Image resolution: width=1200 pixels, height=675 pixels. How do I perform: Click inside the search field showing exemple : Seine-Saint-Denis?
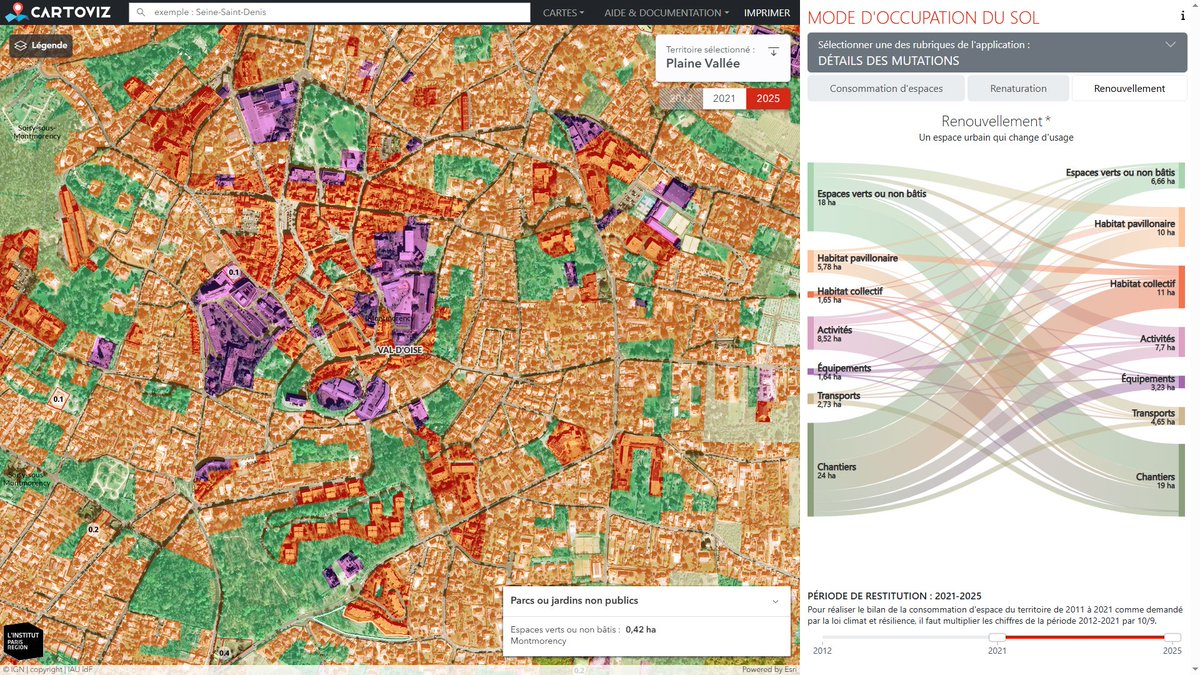[300, 12]
